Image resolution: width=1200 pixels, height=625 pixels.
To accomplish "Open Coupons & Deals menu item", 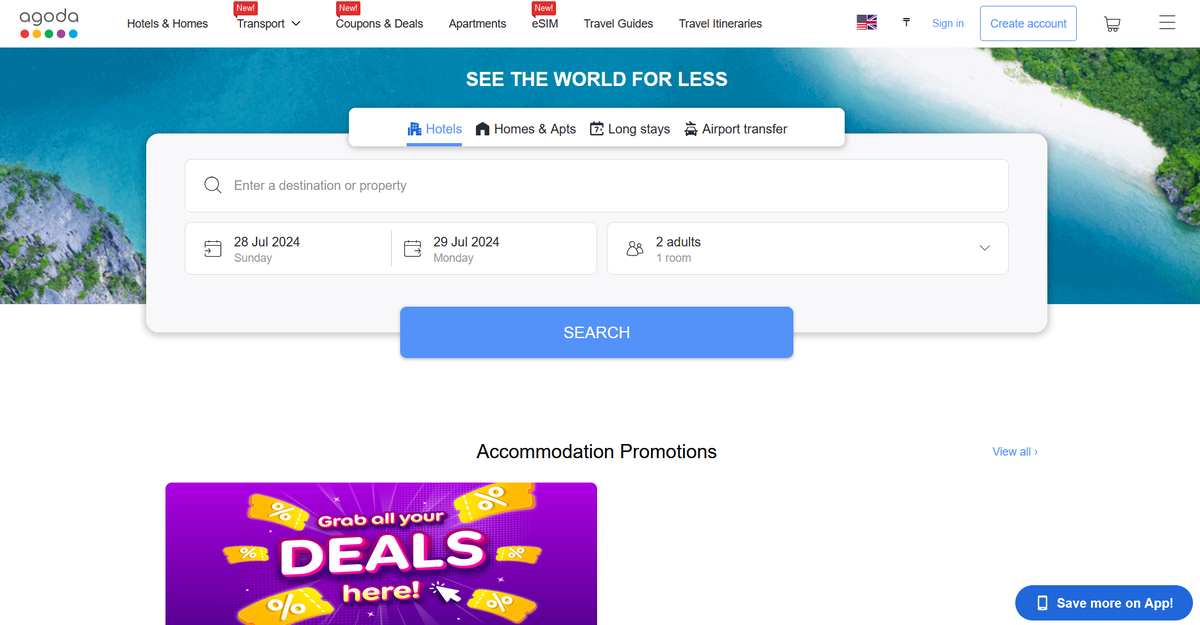I will [x=379, y=24].
